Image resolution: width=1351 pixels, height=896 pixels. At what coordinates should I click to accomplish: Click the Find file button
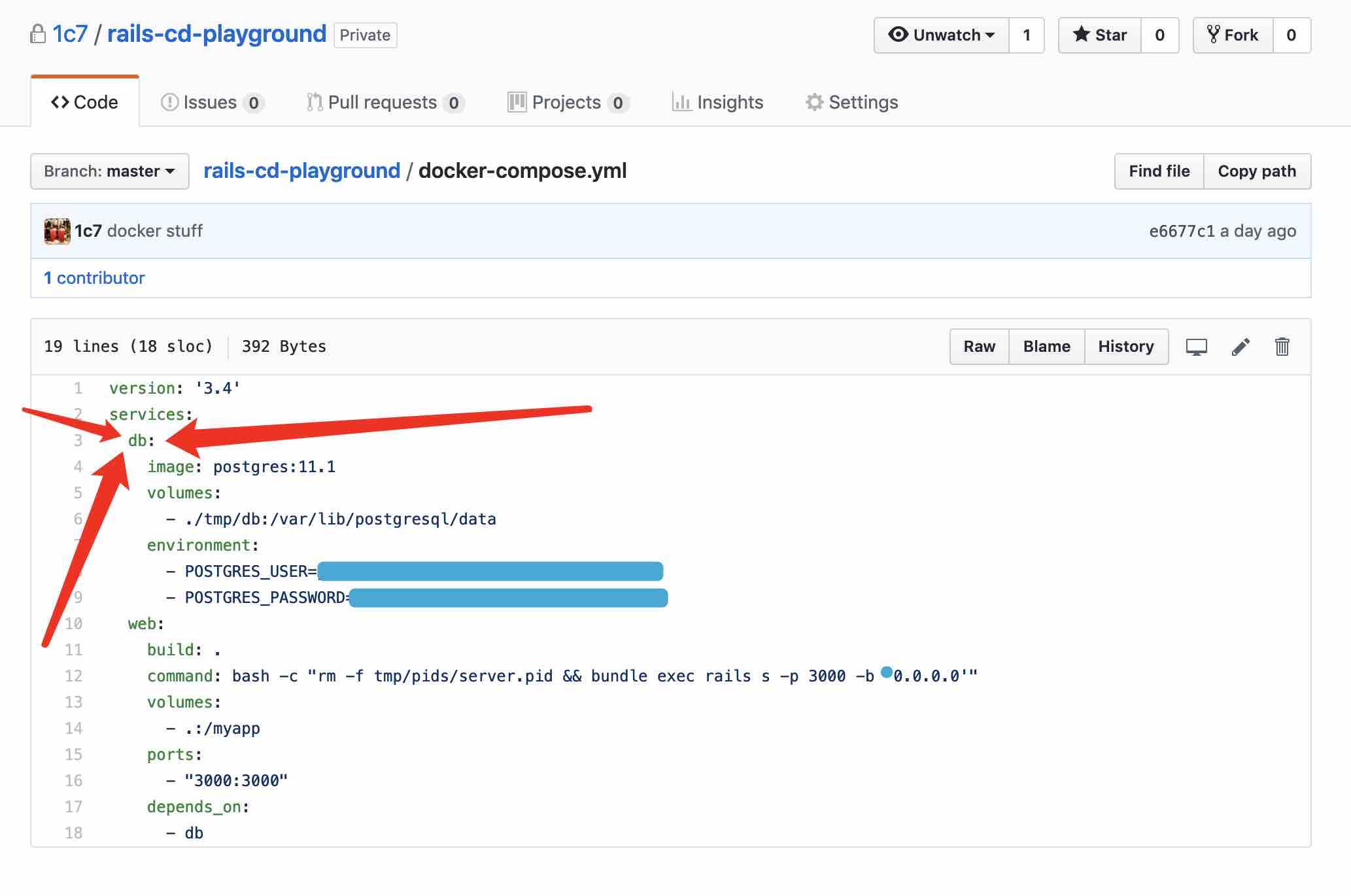(x=1159, y=171)
